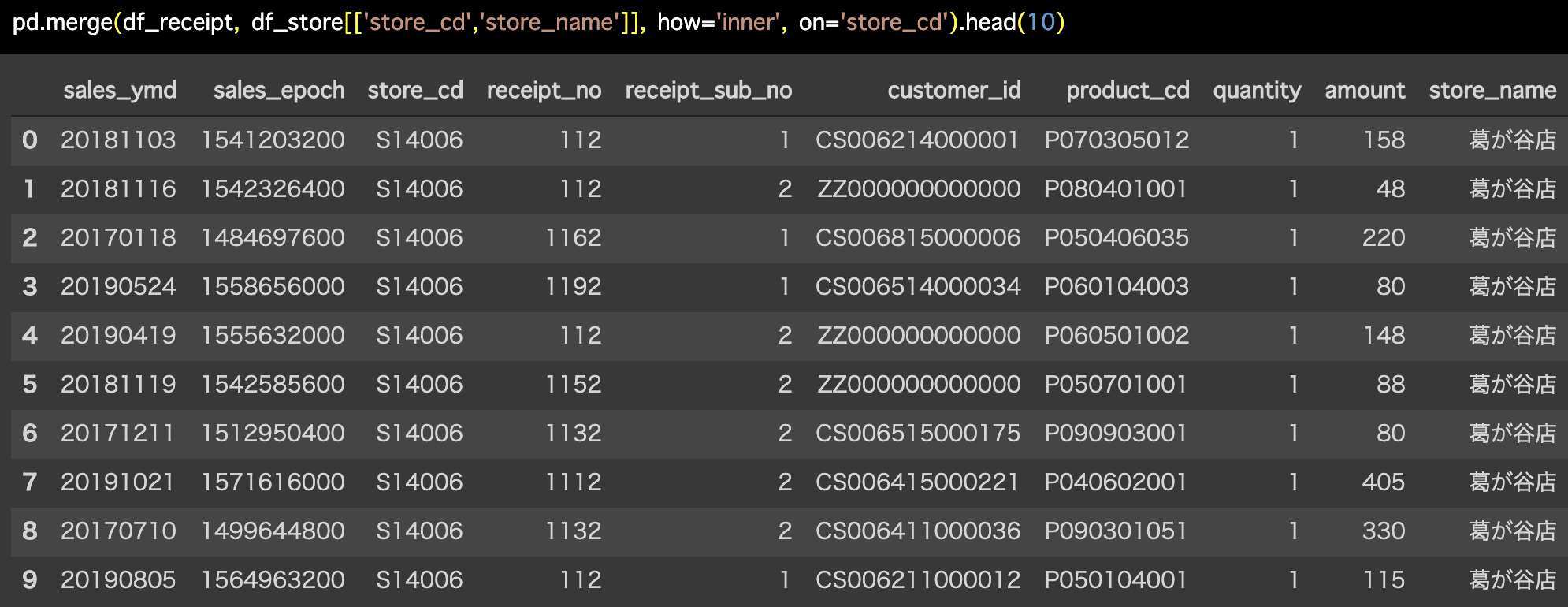This screenshot has height=607, width=1568.
Task: Click customer_id cell CS006214000001
Action: coord(917,140)
